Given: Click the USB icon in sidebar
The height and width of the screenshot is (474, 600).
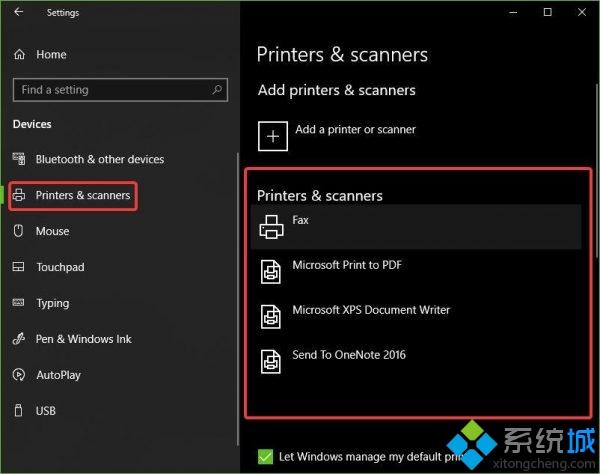Looking at the screenshot, I should pos(18,410).
